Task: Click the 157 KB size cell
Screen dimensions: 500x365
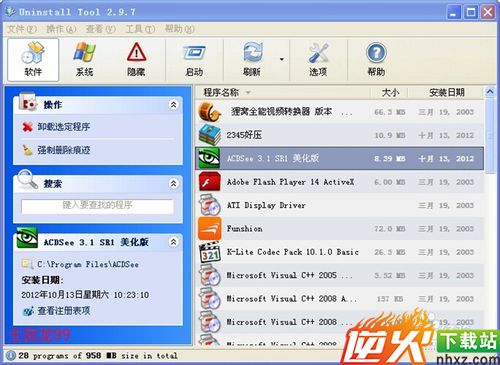Action: click(x=390, y=299)
